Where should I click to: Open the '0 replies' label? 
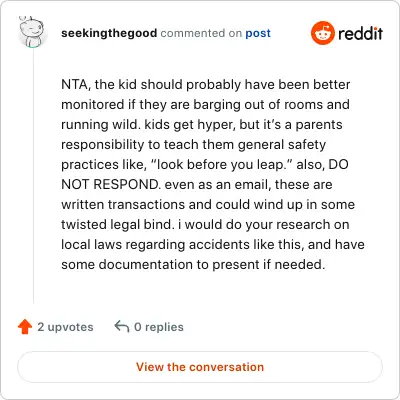159,327
